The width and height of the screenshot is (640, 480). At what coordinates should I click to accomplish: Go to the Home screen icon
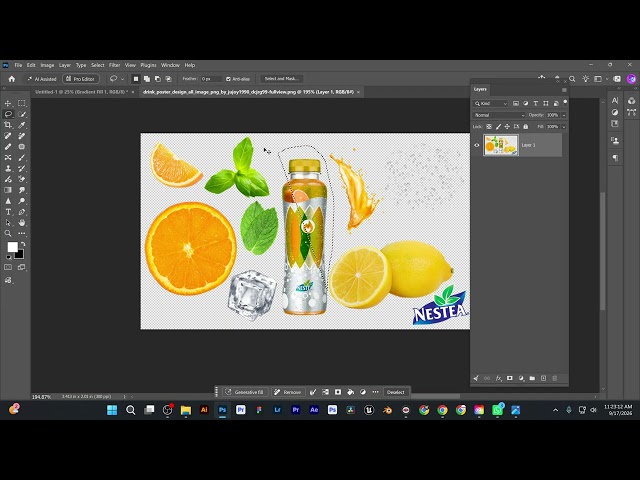[11, 79]
